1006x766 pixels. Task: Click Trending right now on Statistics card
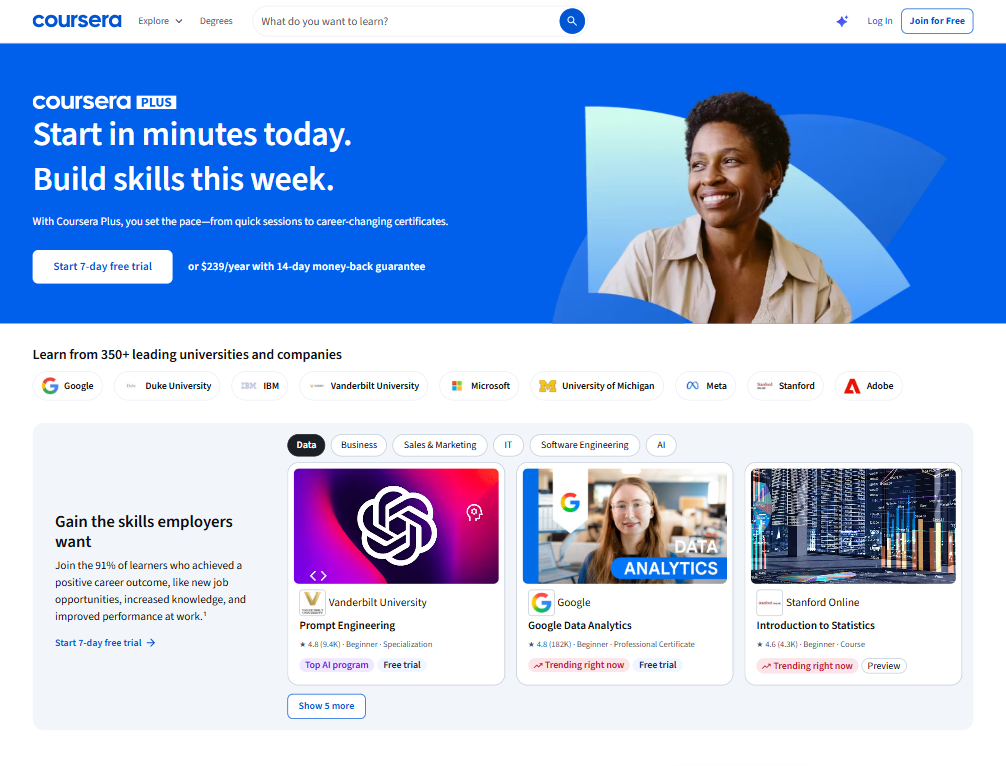807,666
